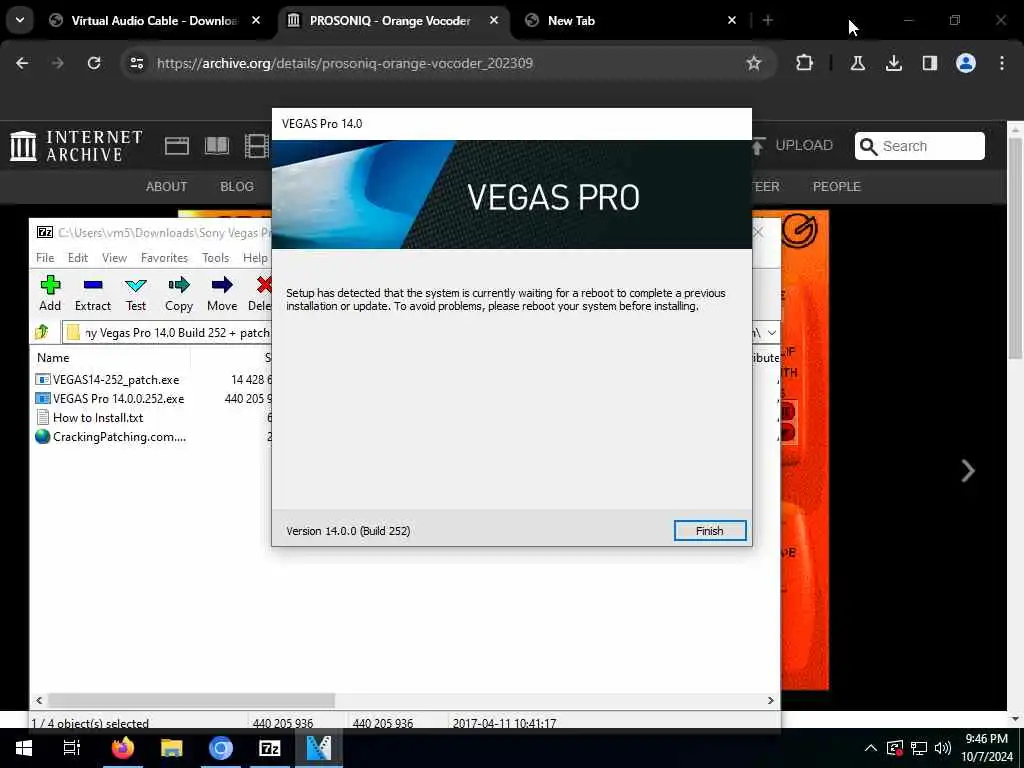The width and height of the screenshot is (1024, 768).
Task: Select VEGAS Pro 14.0.0.252.exe in the file list
Action: click(118, 398)
